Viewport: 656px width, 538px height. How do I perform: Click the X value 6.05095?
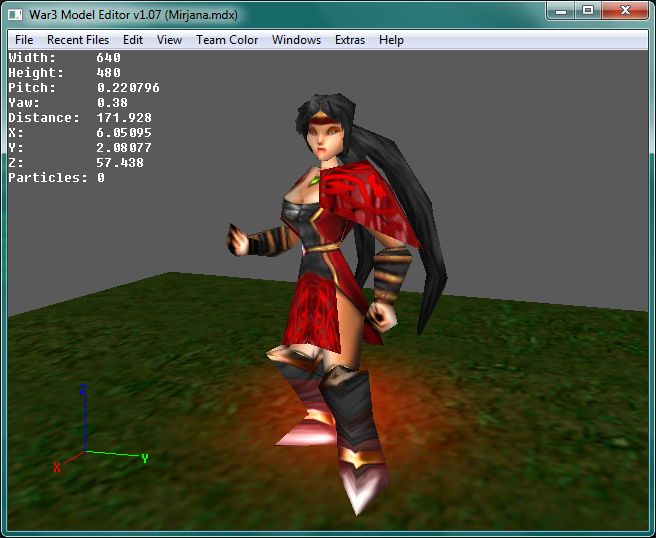click(x=124, y=133)
